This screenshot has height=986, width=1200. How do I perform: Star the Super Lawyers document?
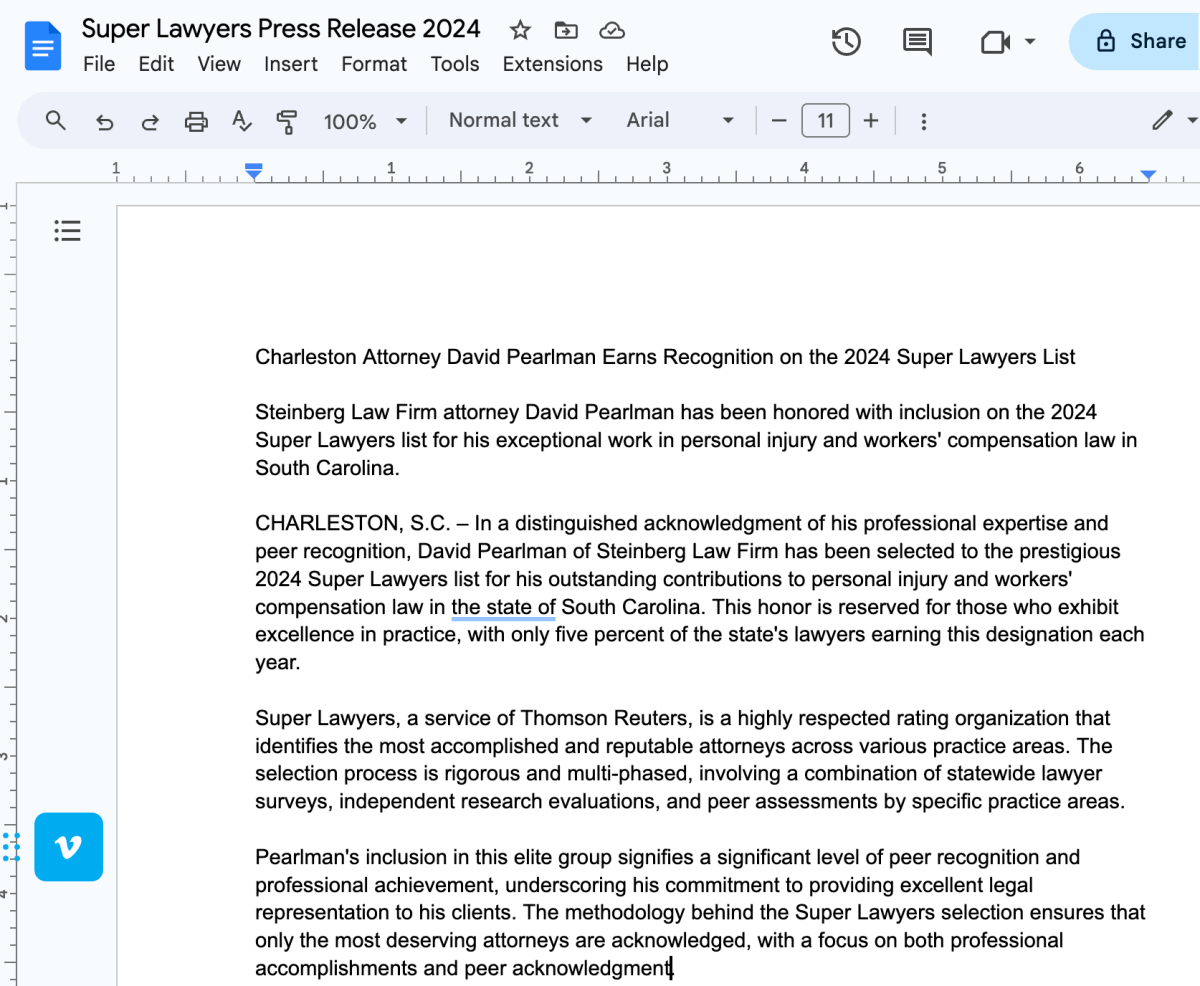[x=520, y=30]
